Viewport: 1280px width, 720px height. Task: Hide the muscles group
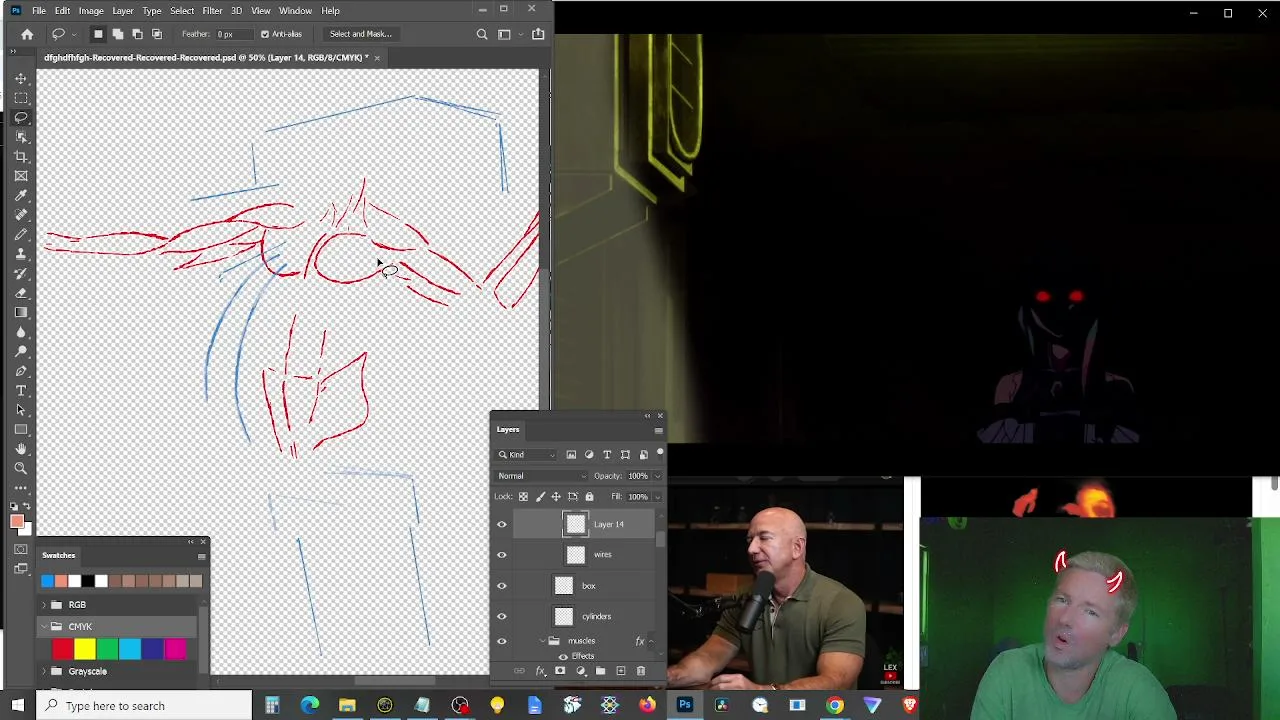(x=502, y=641)
